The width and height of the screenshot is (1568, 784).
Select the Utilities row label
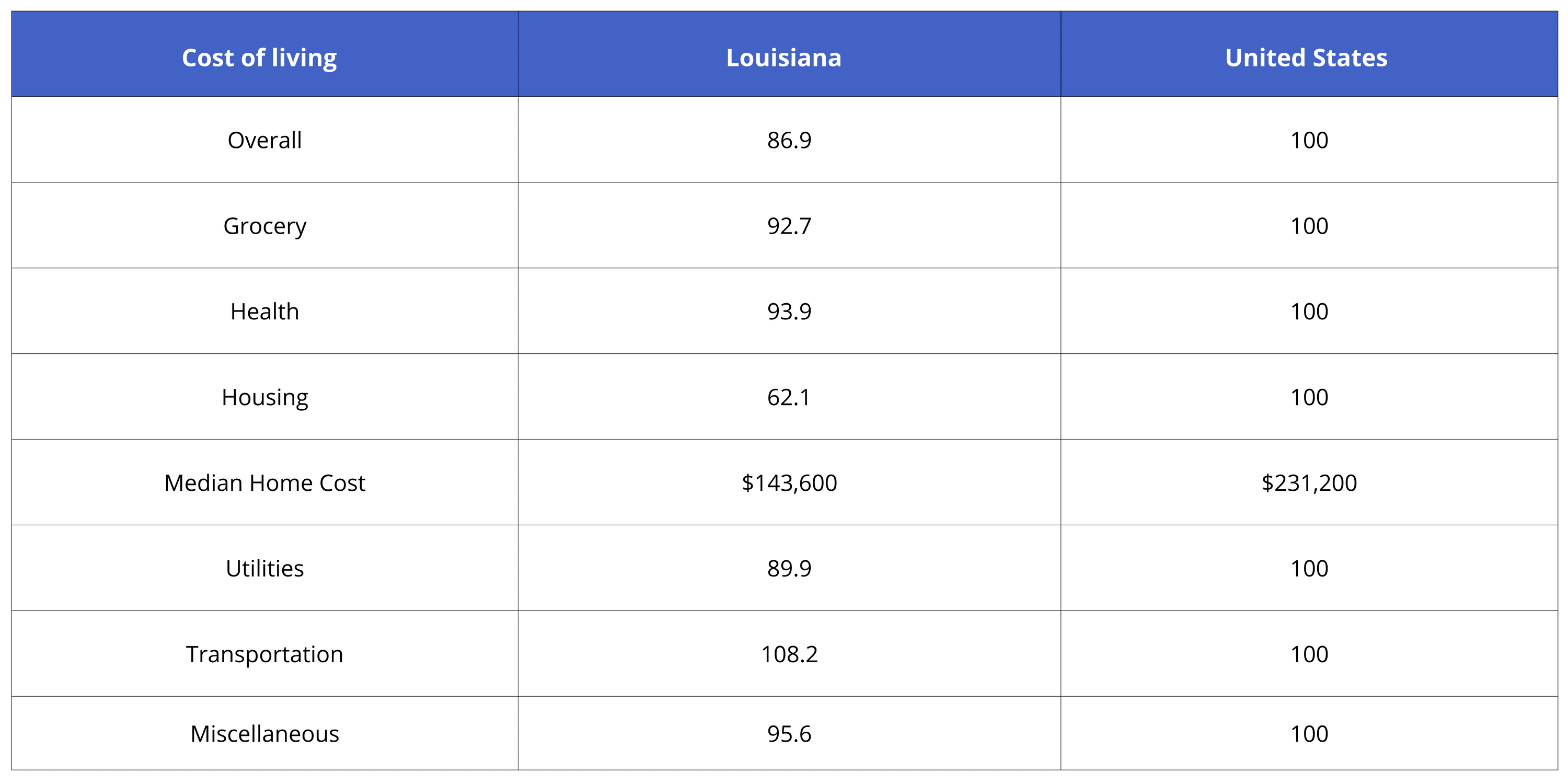265,569
